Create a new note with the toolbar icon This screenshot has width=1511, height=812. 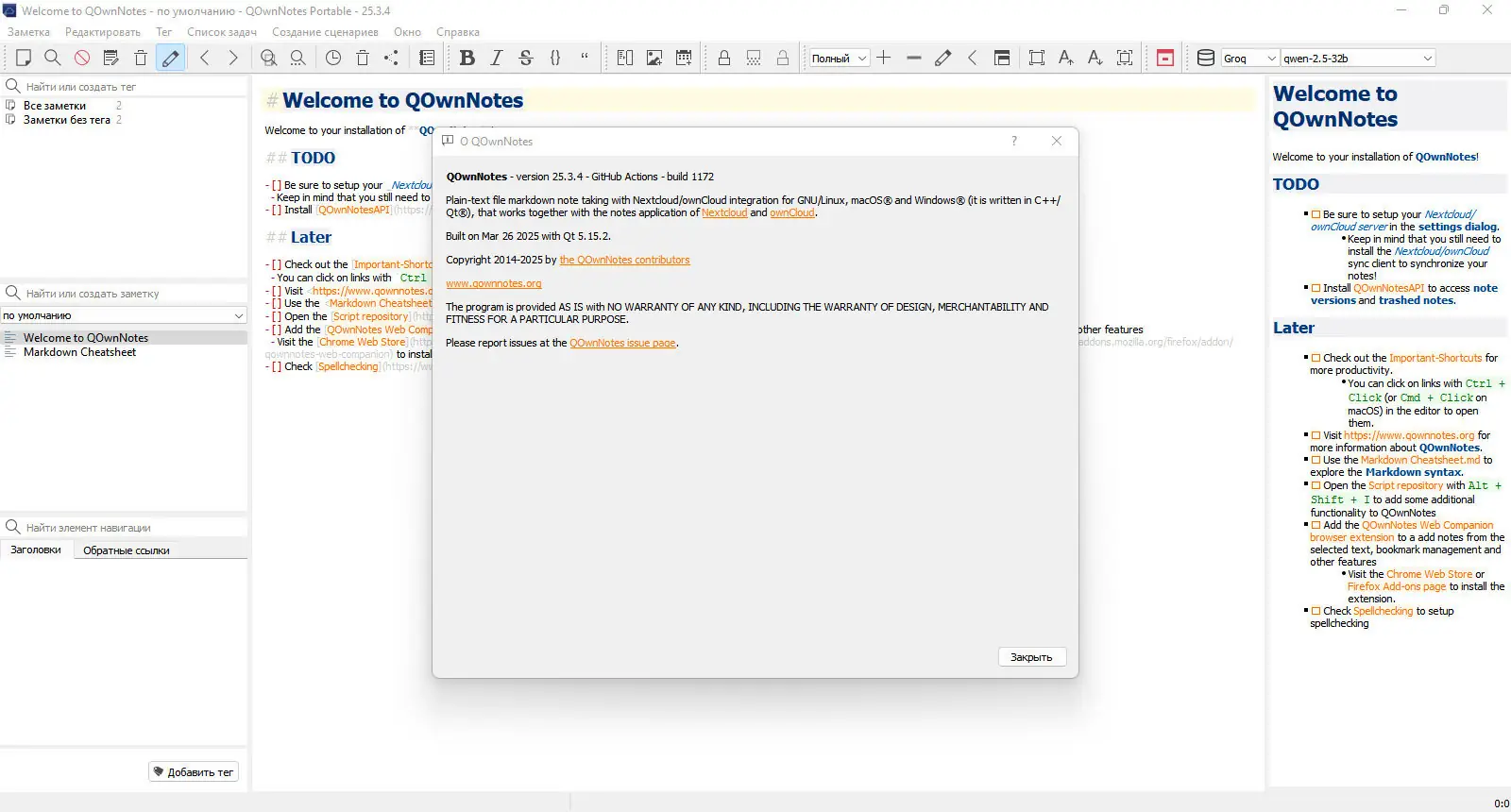click(24, 59)
